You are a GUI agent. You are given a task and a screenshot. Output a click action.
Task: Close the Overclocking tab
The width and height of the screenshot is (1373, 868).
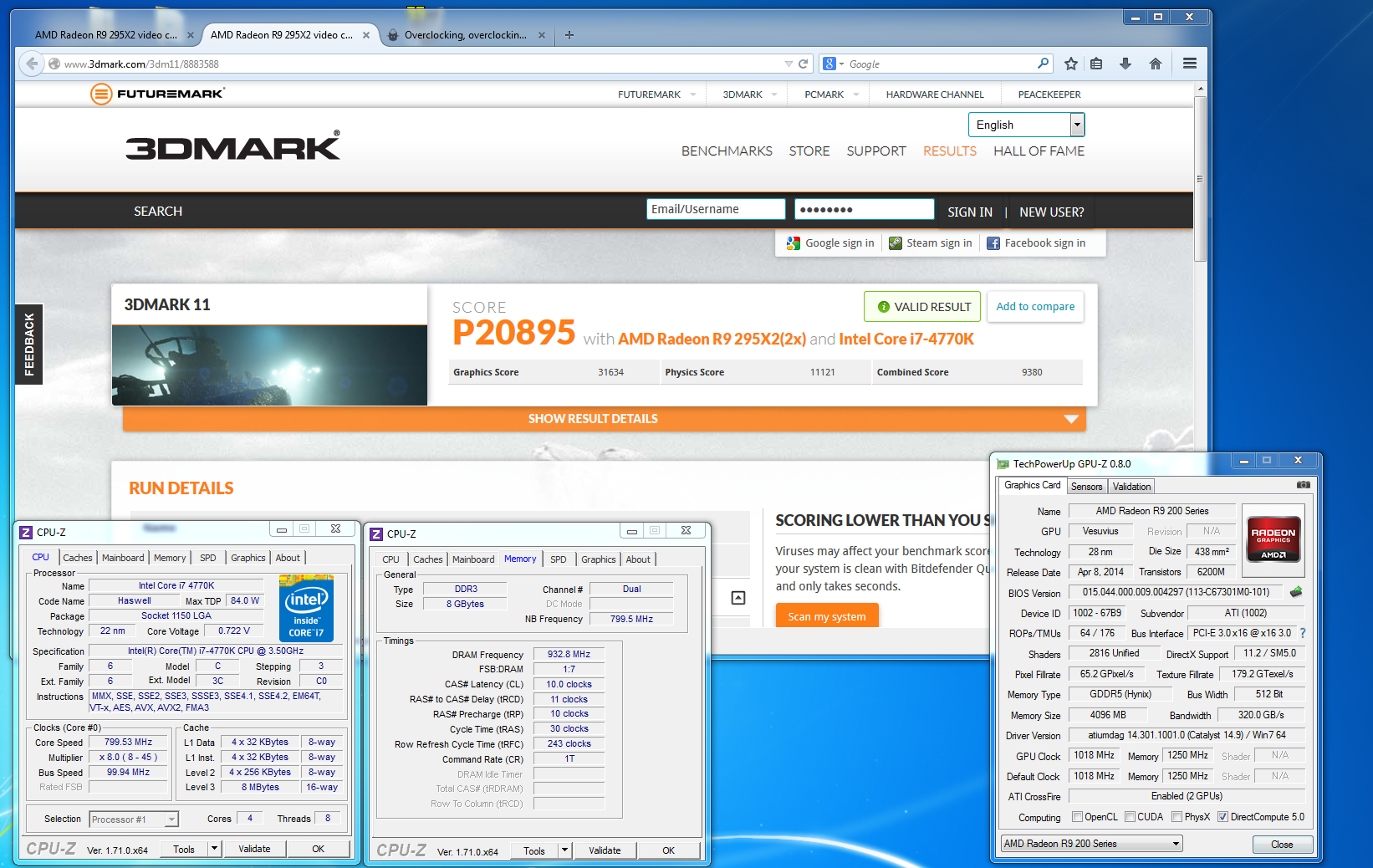(542, 35)
